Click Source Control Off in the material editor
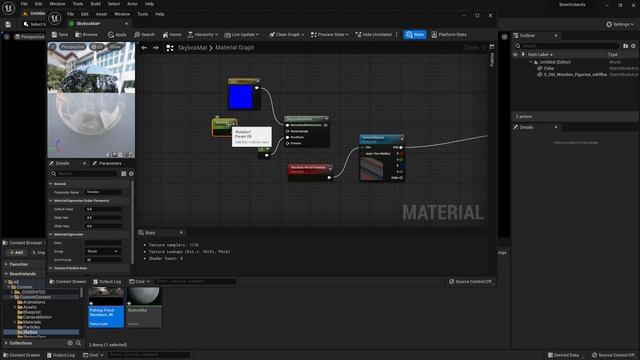This screenshot has height=360, width=640. point(470,282)
